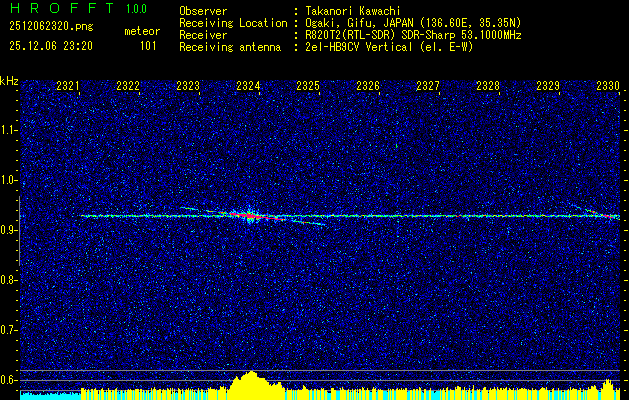The width and height of the screenshot is (629, 400).
Task: Click time marker 2325
Action: pyautogui.click(x=308, y=86)
